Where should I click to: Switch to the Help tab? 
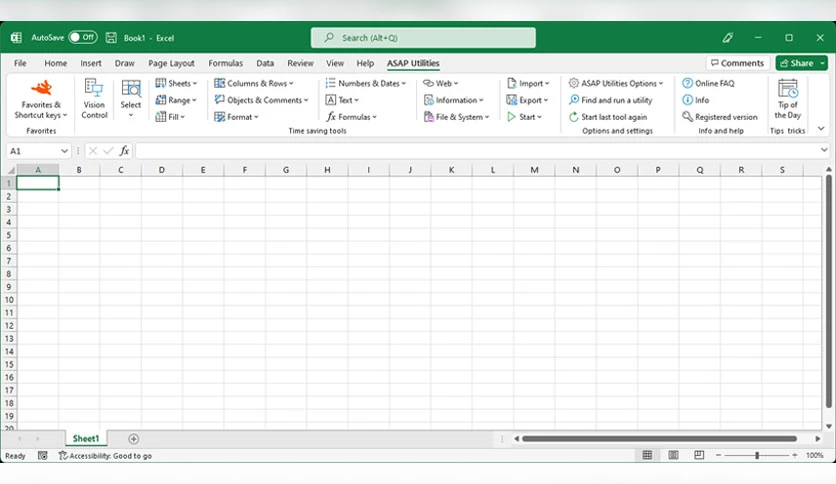pos(365,63)
